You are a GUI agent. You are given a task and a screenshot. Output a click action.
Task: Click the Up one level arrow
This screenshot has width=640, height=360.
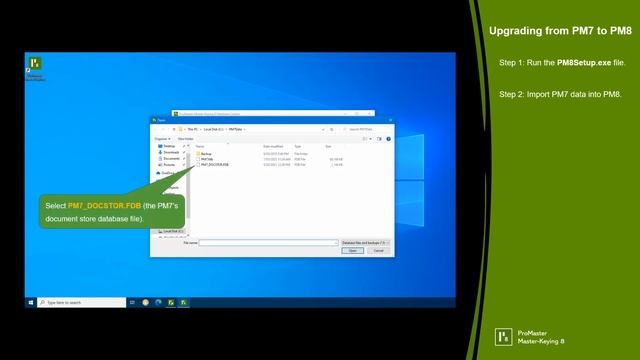(x=174, y=129)
